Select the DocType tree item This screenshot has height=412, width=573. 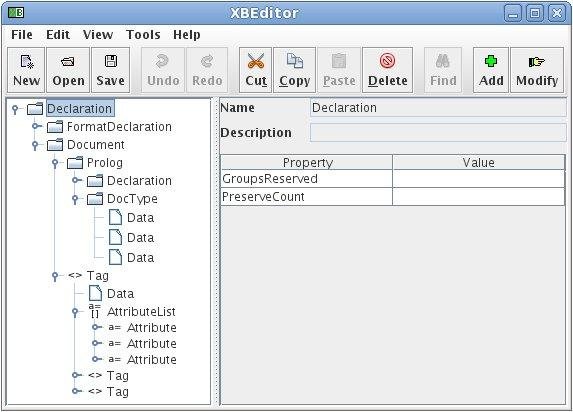click(x=132, y=199)
